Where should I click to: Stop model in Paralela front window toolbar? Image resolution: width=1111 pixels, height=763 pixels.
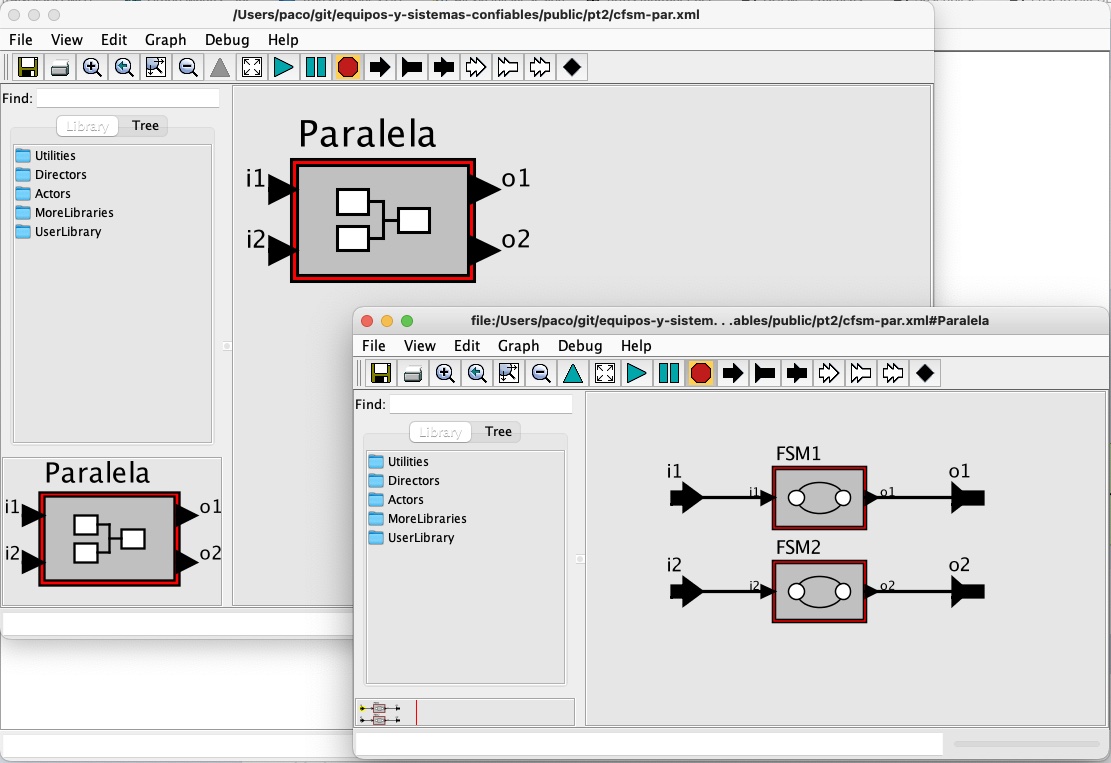[701, 373]
